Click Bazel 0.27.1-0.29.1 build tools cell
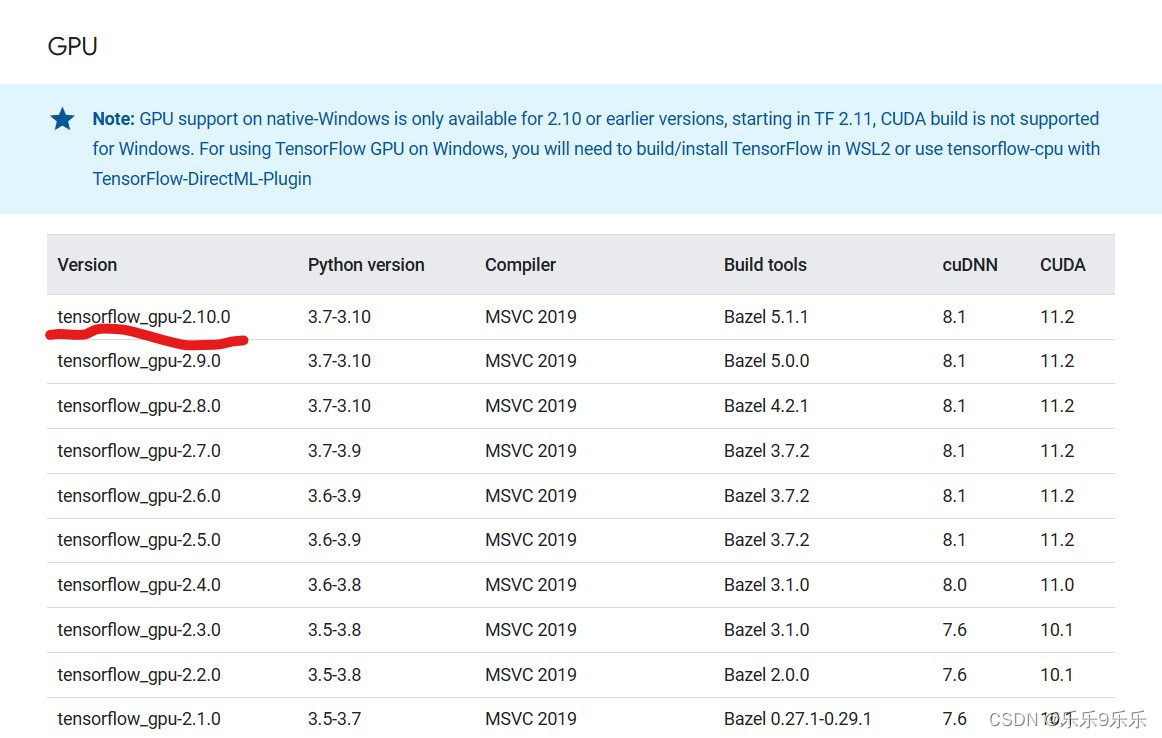This screenshot has width=1162, height=738. coord(797,719)
